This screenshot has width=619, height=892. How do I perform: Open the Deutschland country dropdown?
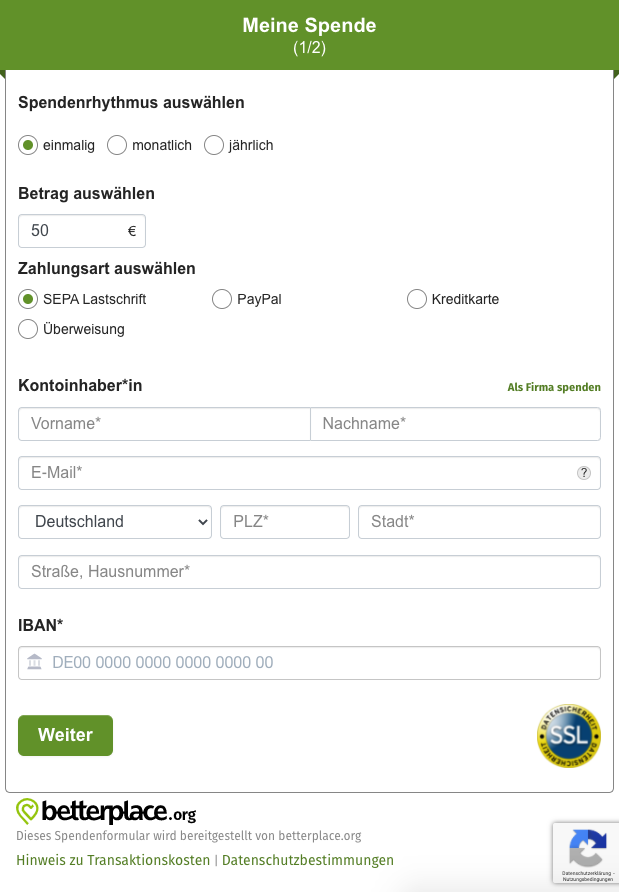[115, 522]
